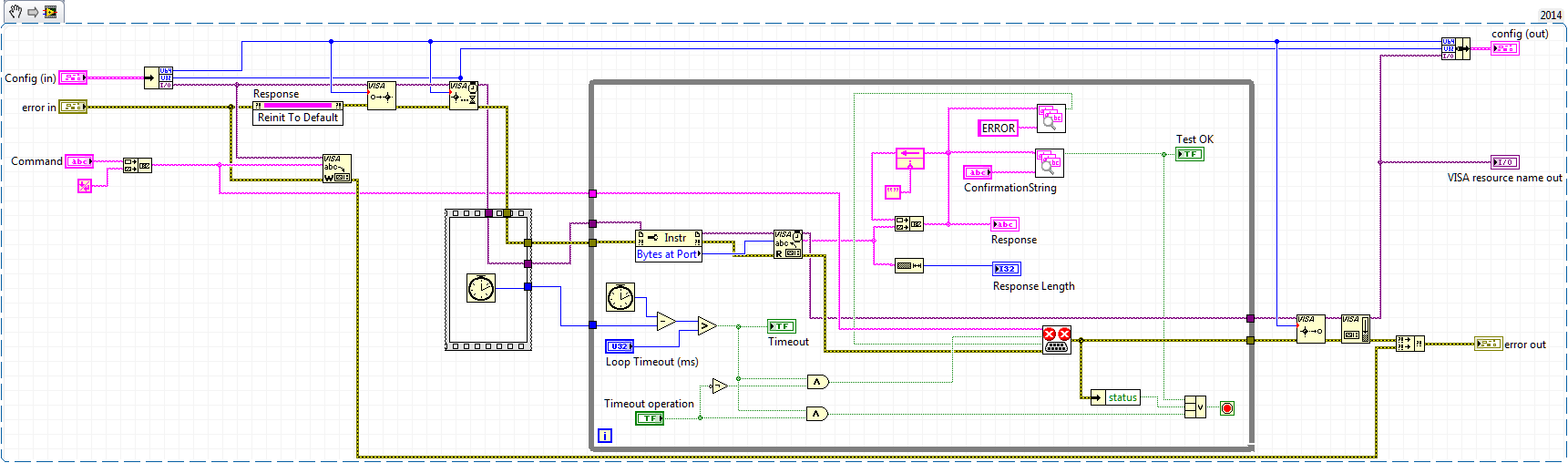Select the VISA timeout node with hourglass
The image size is (1568, 463).
[x=464, y=96]
